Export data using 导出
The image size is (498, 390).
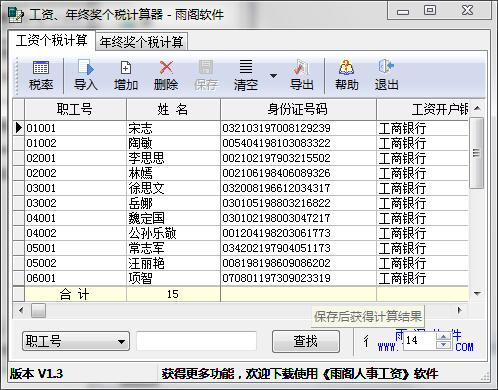301,76
